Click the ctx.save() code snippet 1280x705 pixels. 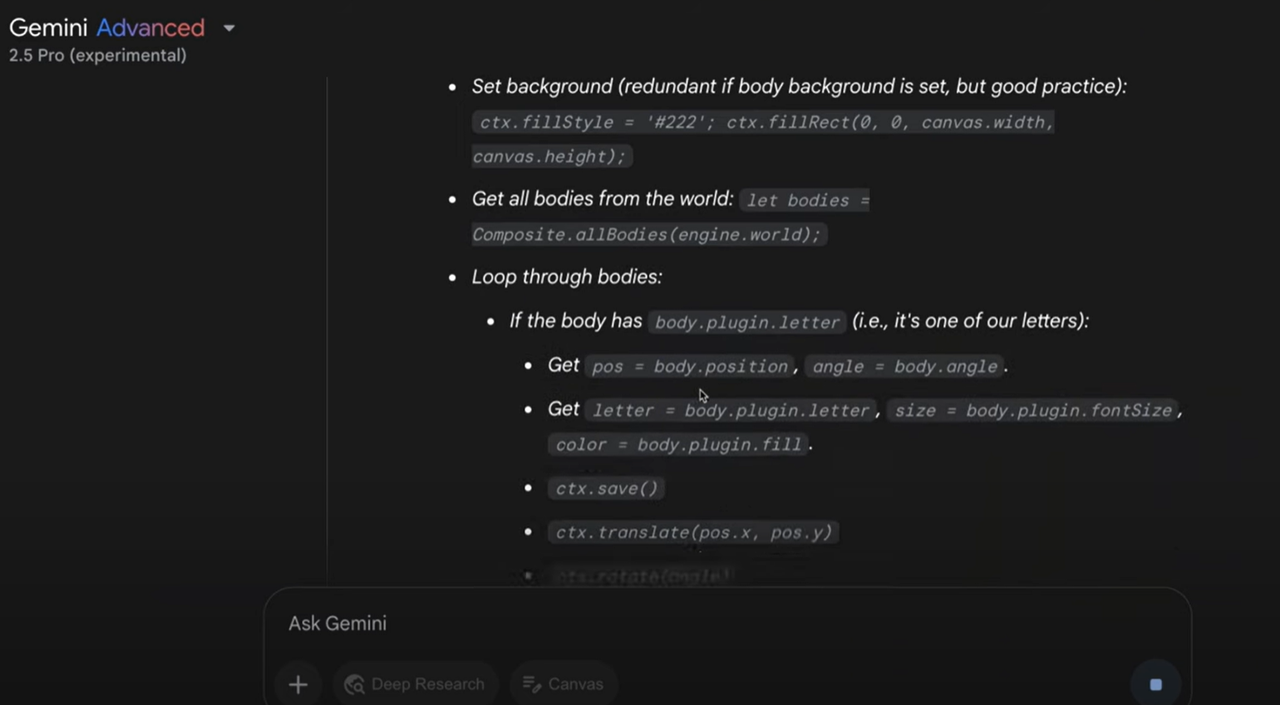[607, 488]
